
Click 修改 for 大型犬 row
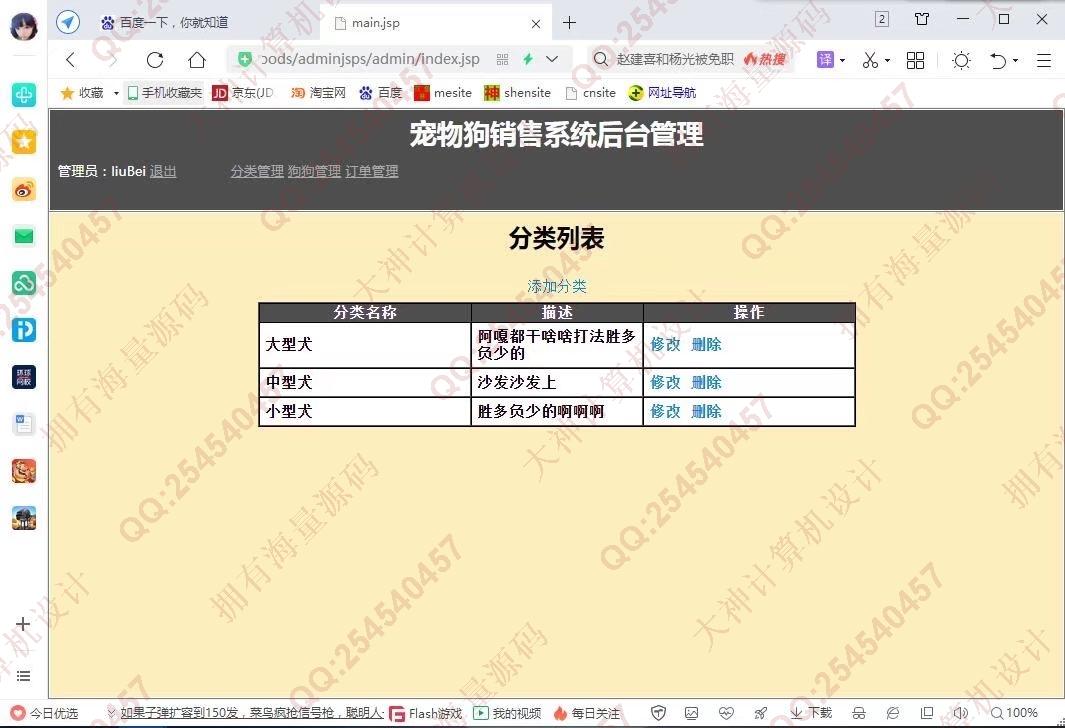click(665, 344)
